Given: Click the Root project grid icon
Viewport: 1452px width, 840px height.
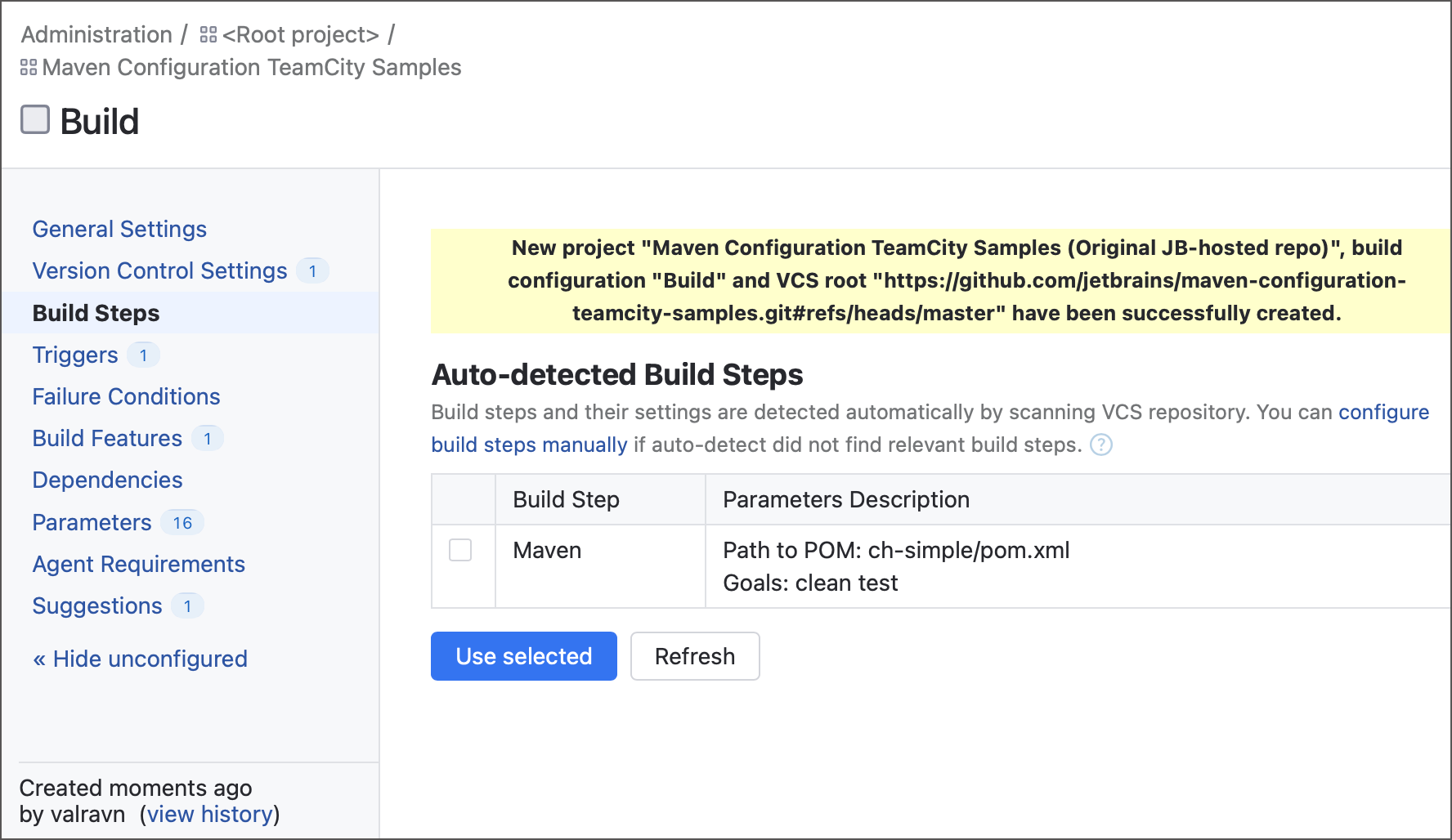Looking at the screenshot, I should click(208, 35).
